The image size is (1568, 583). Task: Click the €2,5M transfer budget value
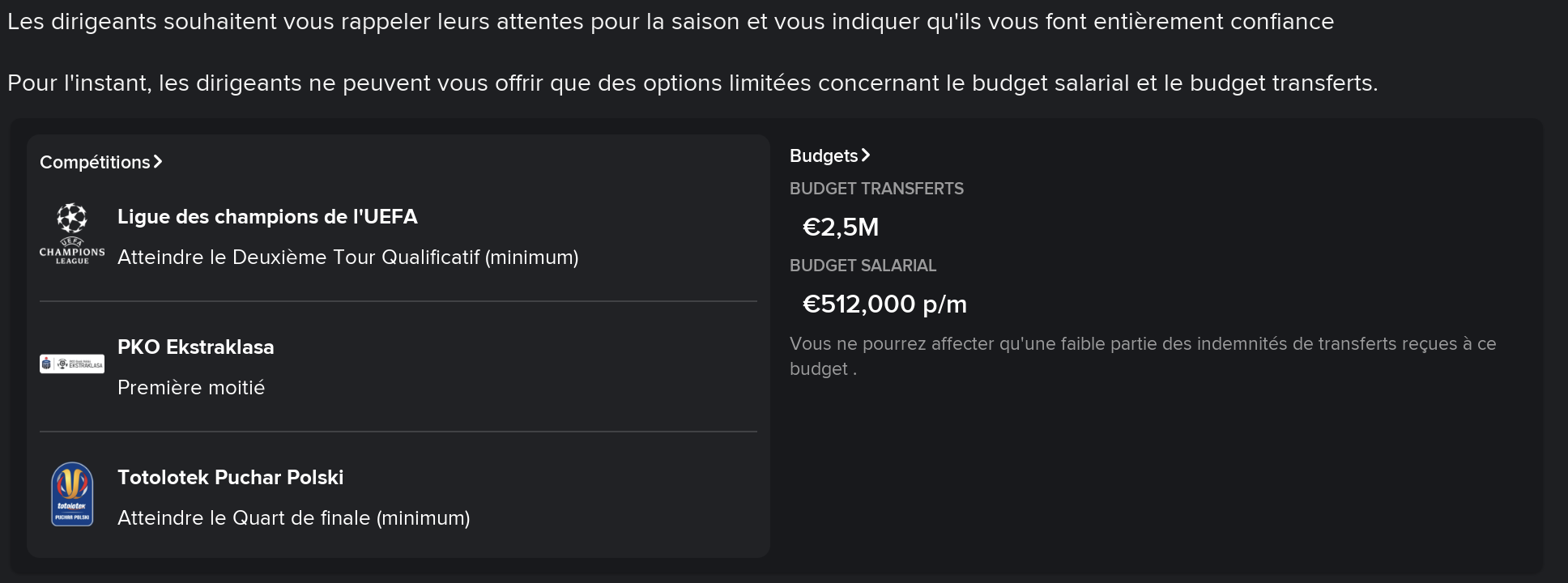(841, 227)
